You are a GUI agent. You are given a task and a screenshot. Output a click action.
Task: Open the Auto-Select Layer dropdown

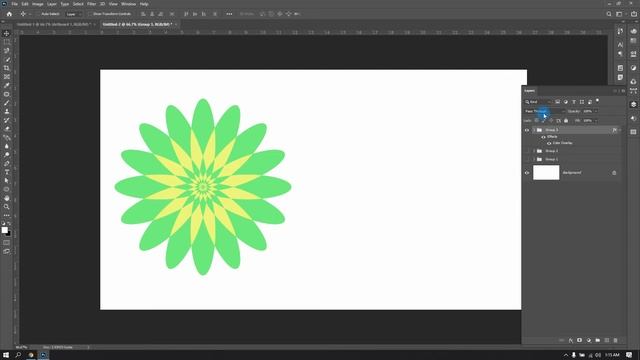pyautogui.click(x=74, y=14)
